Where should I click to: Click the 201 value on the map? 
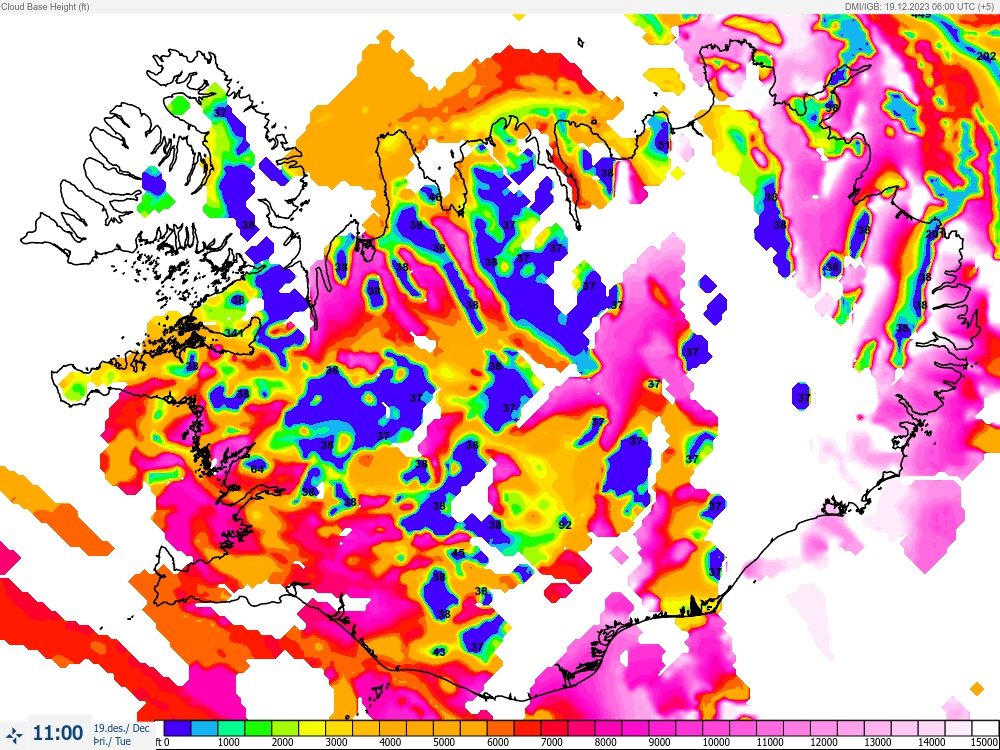point(935,234)
